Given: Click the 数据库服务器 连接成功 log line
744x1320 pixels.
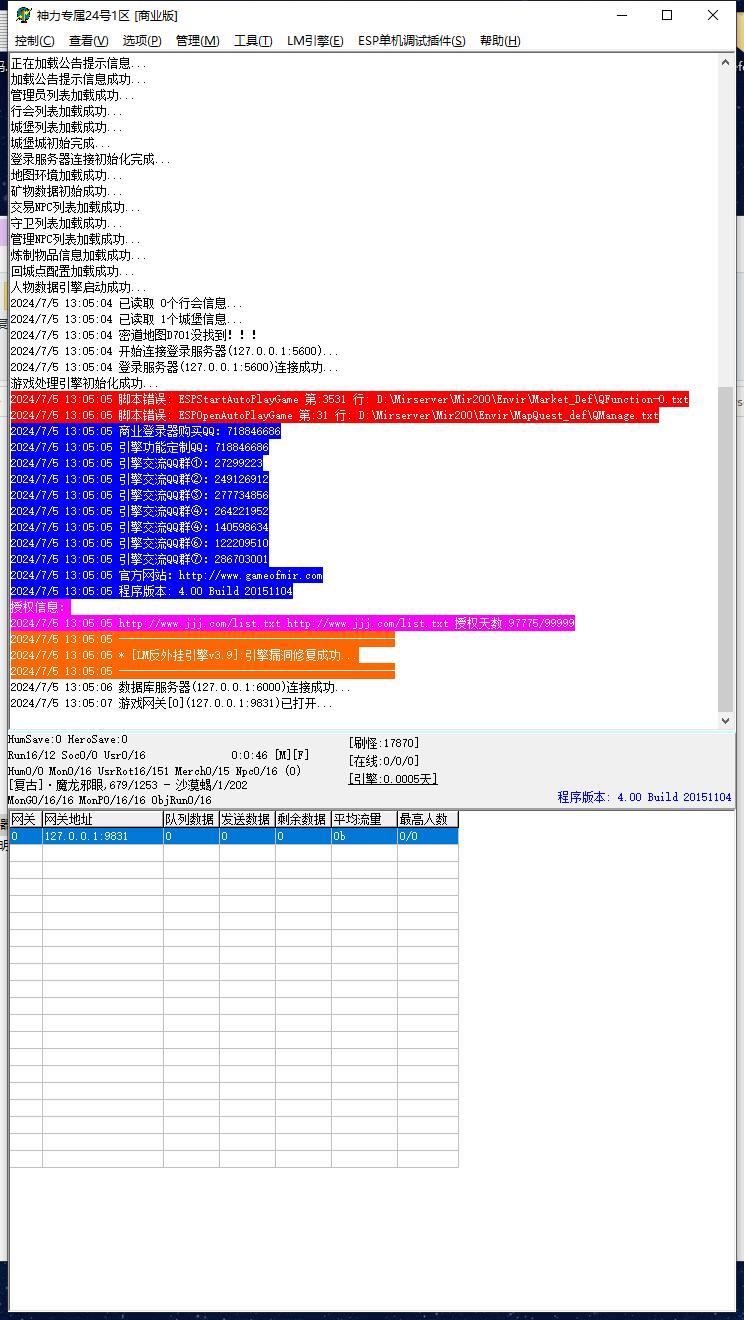Looking at the screenshot, I should (180, 687).
